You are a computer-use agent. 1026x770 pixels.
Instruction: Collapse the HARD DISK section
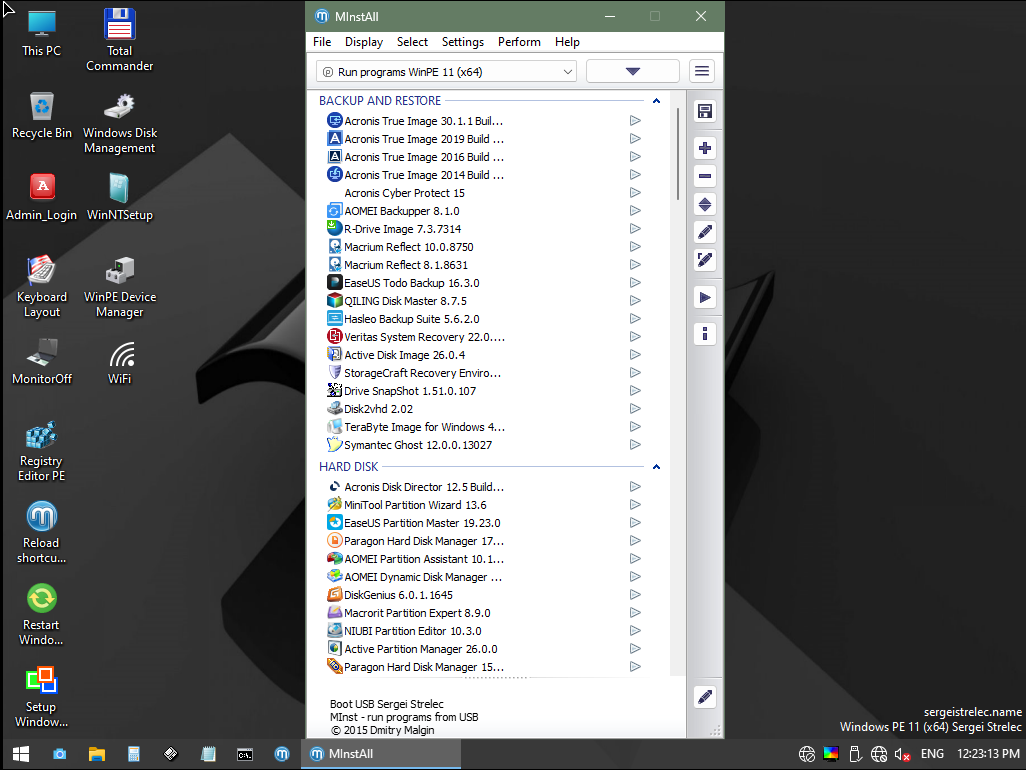[x=656, y=467]
